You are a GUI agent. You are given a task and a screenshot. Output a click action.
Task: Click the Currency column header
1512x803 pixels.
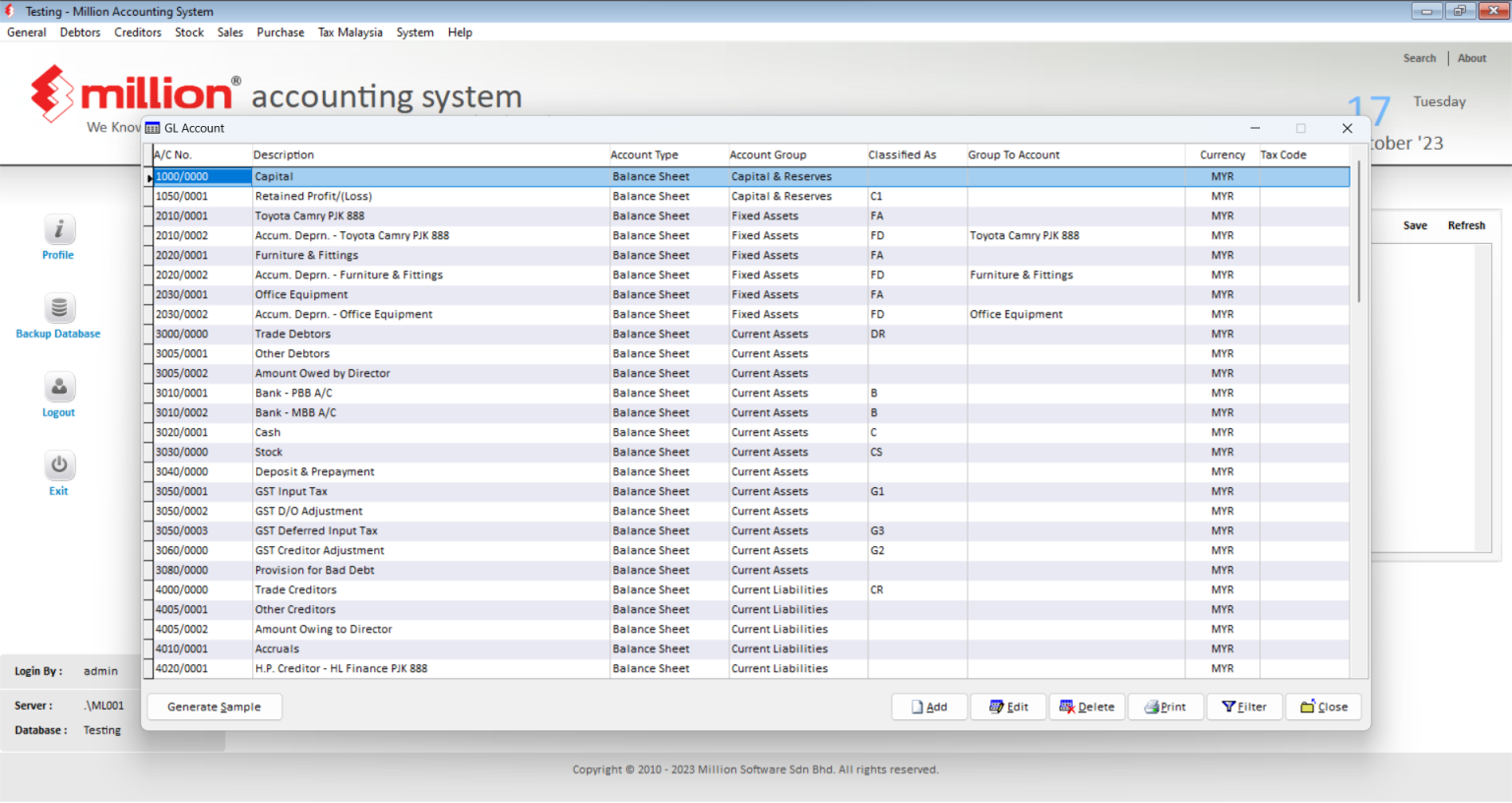(1223, 154)
